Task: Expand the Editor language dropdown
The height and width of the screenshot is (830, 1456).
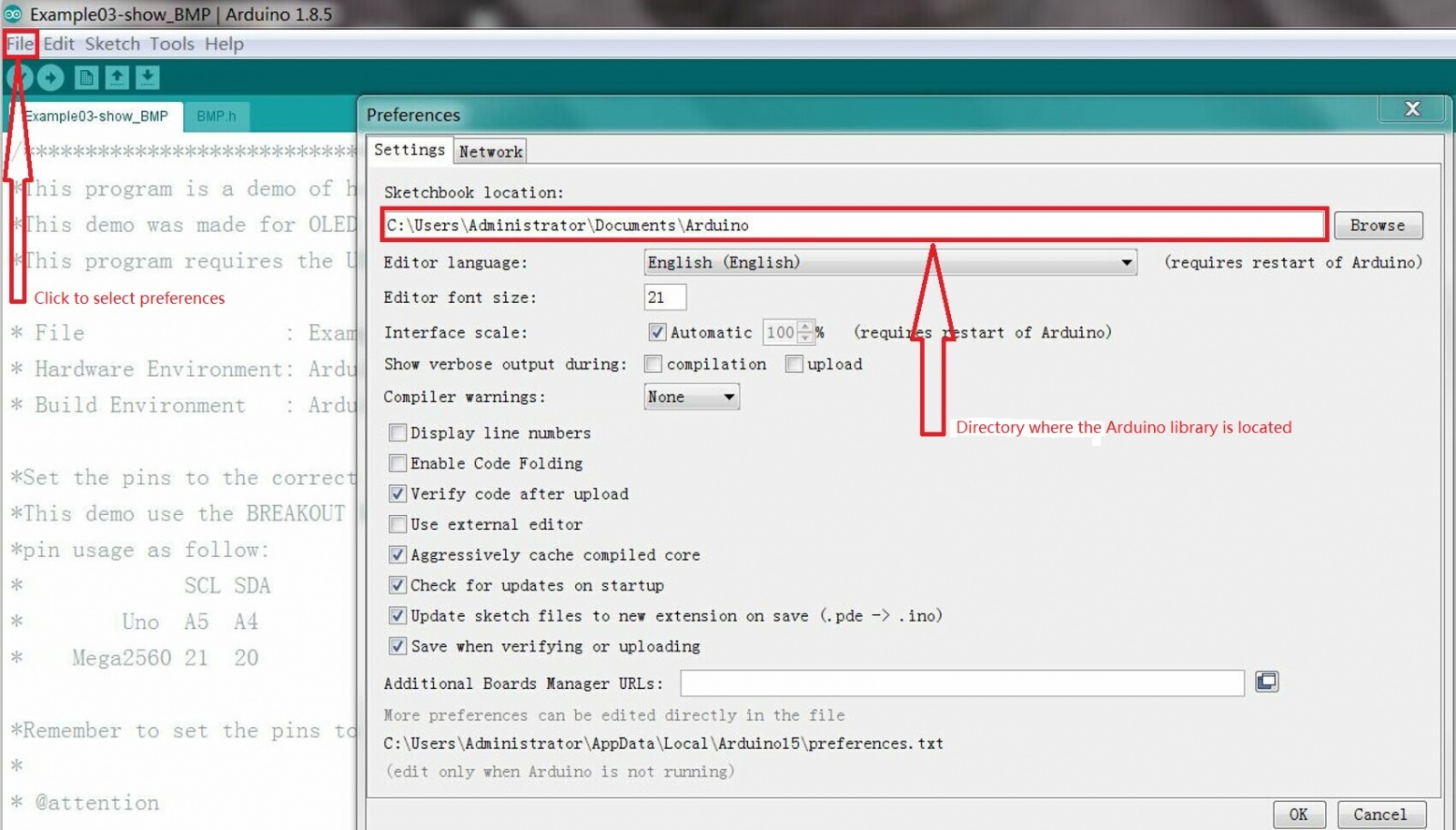Action: [1126, 263]
